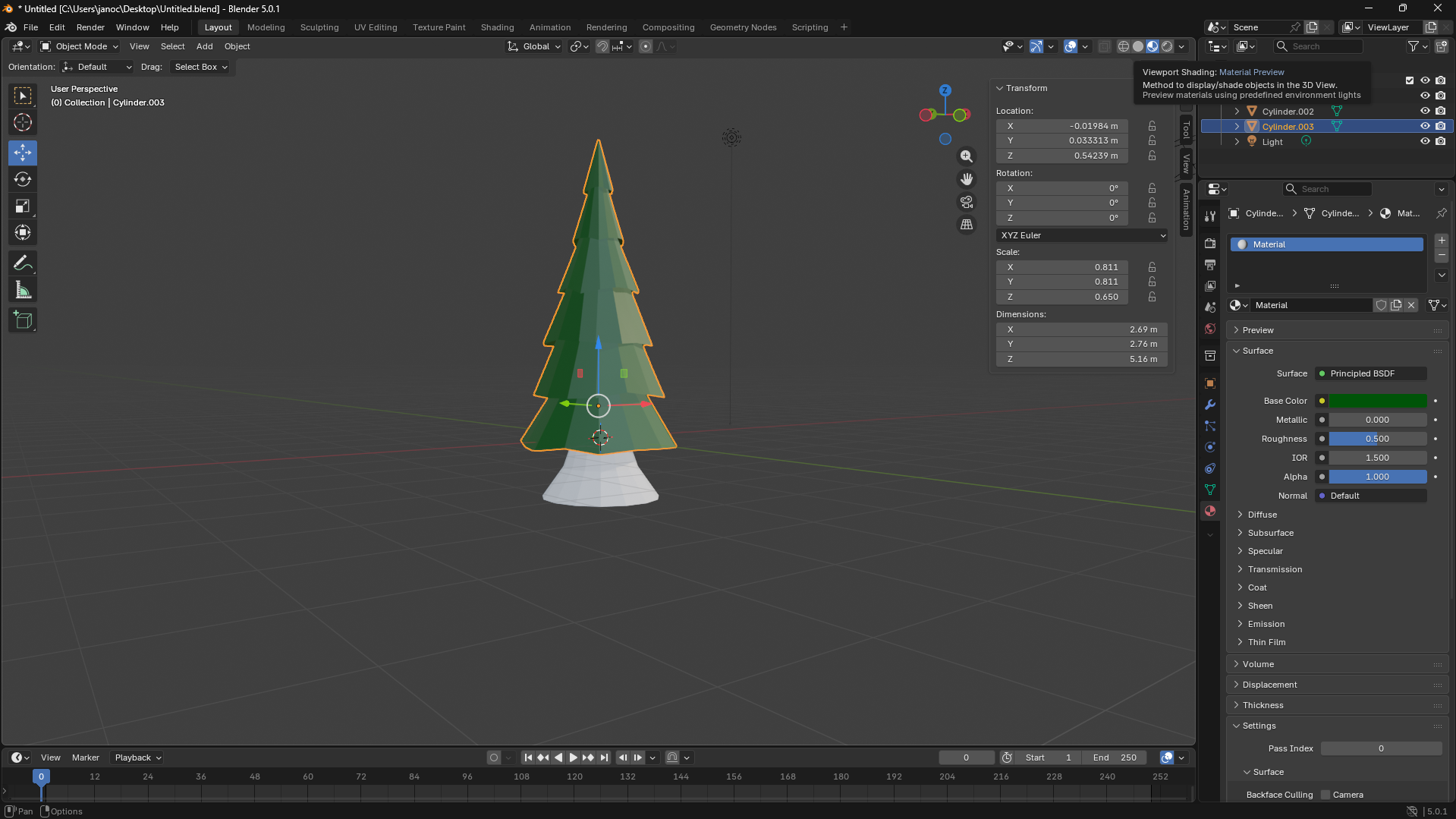Open the Object Mode dropdown
1456x819 pixels.
pos(80,46)
